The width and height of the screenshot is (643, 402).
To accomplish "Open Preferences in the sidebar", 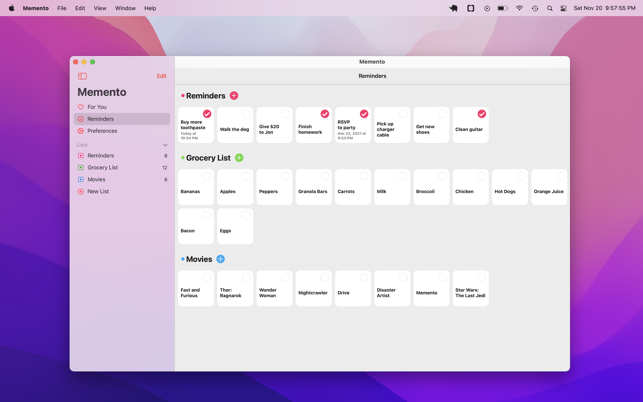I will tap(101, 131).
